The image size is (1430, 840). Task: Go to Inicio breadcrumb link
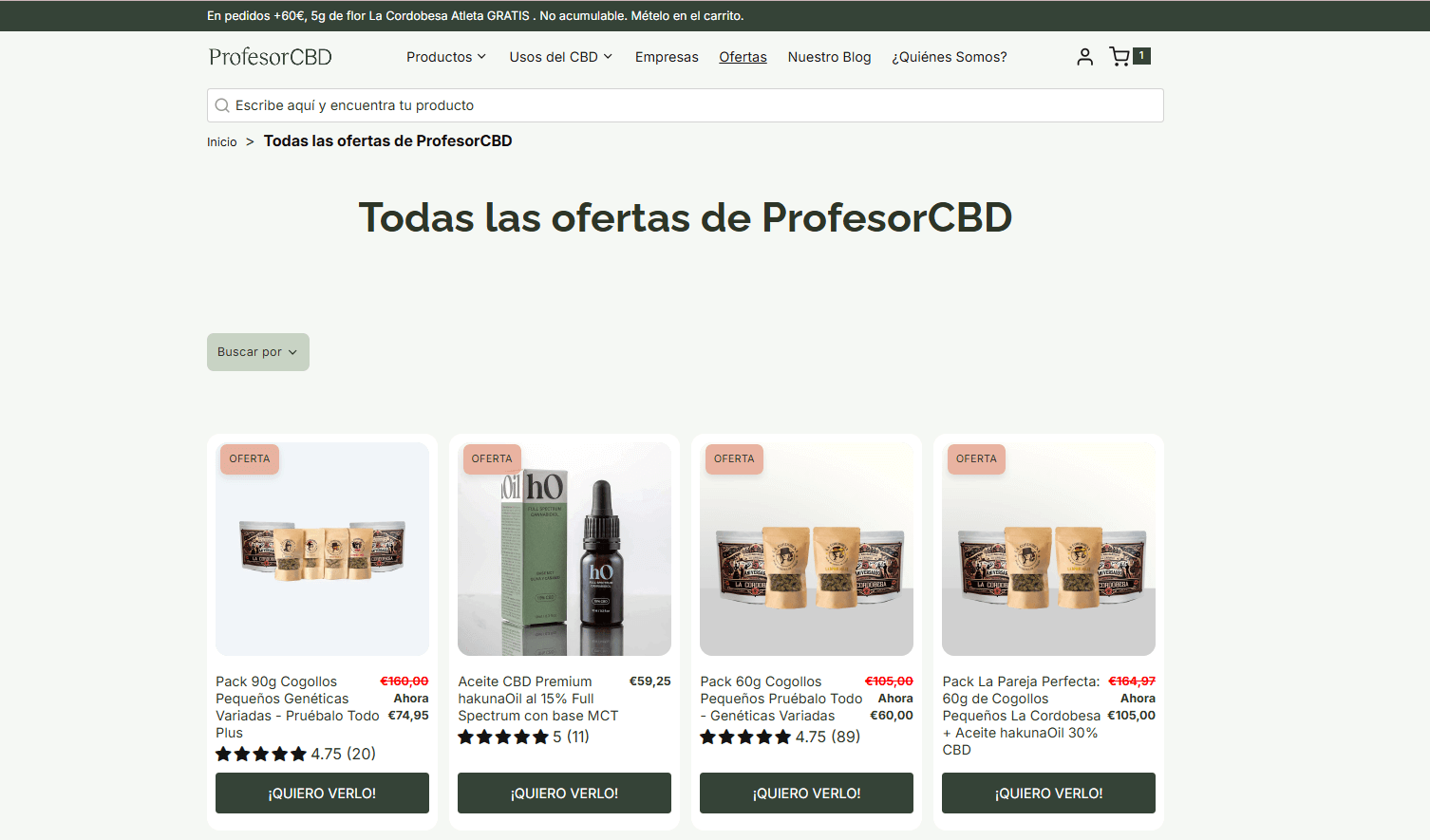222,142
